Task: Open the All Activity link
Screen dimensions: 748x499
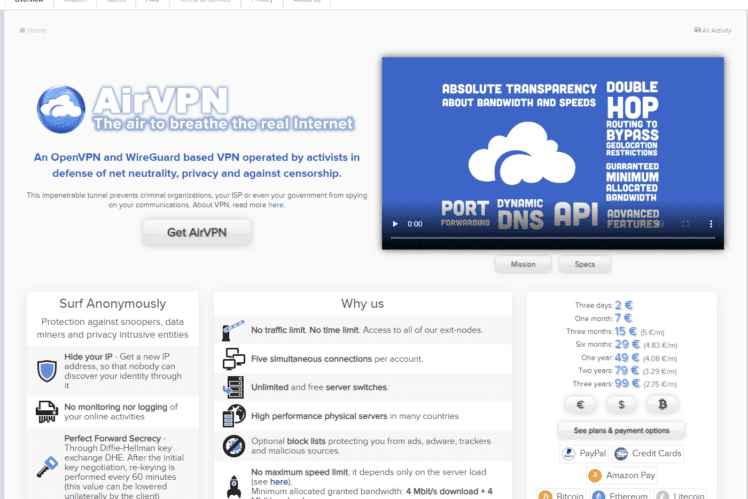Action: (x=712, y=31)
